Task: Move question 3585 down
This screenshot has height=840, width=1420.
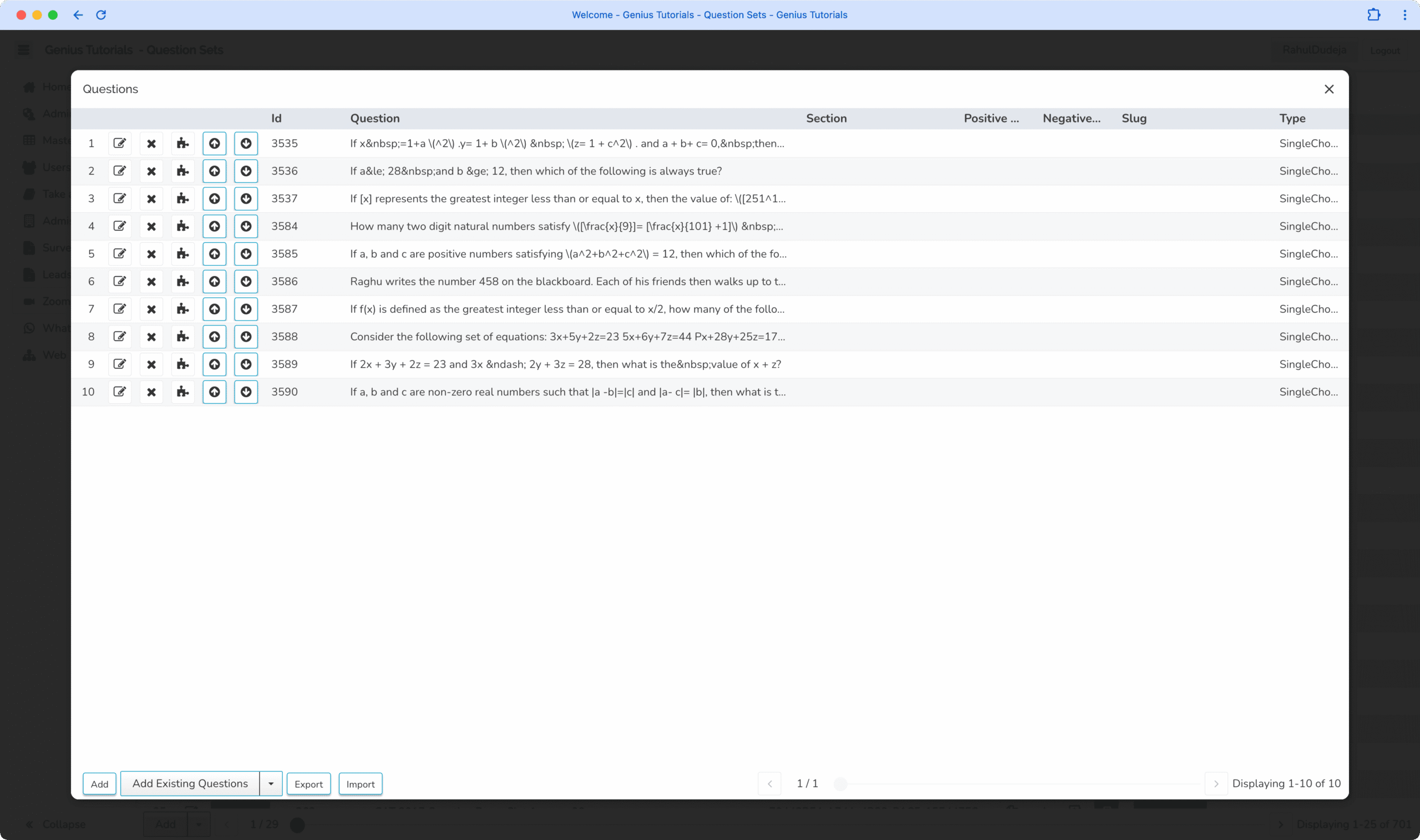Action: [246, 254]
